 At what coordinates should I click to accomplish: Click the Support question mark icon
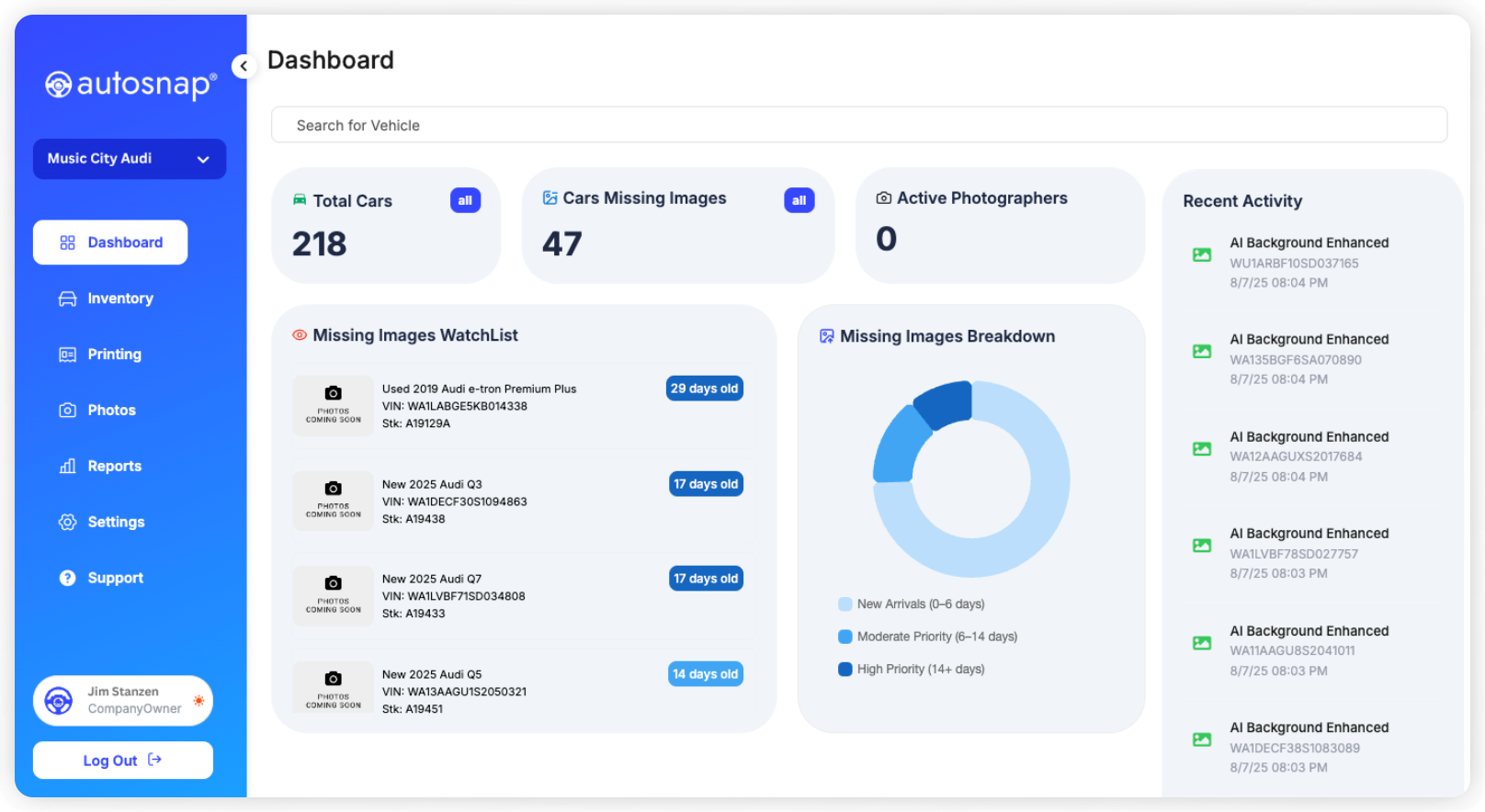(x=68, y=578)
